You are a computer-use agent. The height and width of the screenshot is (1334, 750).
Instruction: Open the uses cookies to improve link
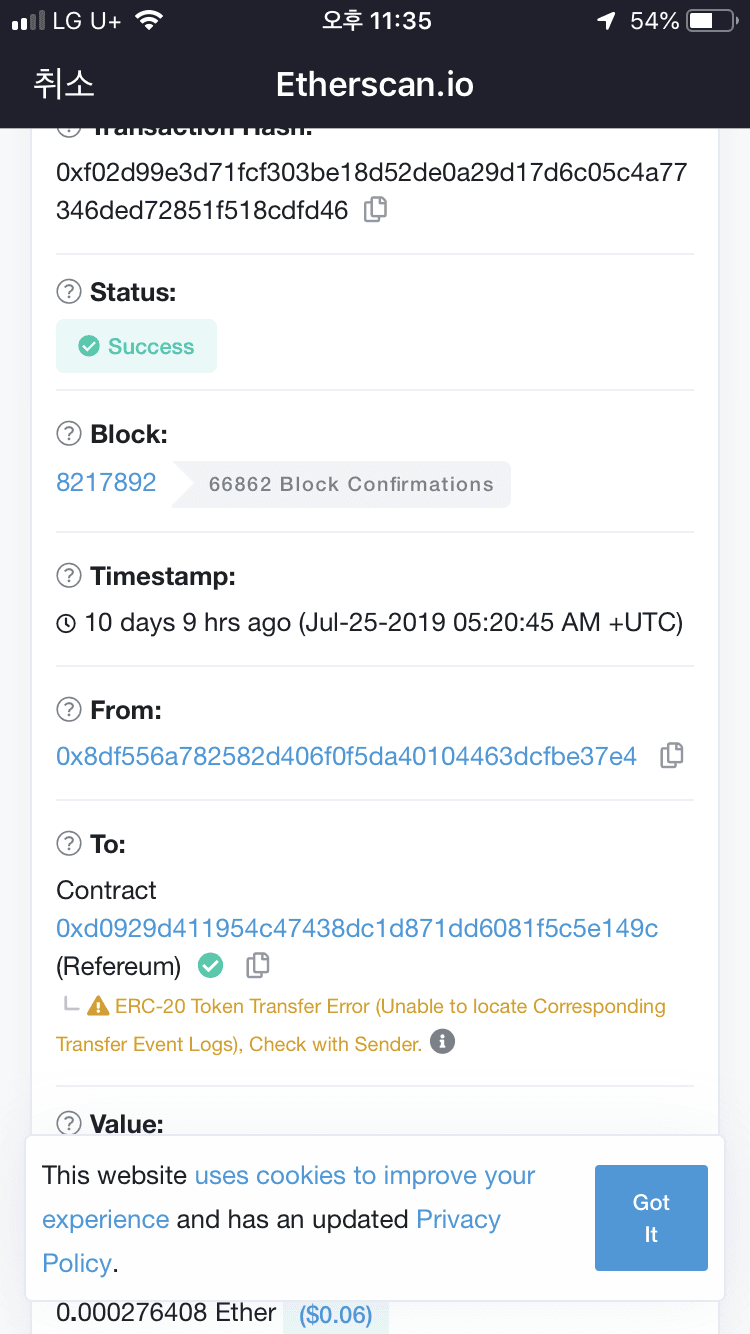tap(365, 1176)
